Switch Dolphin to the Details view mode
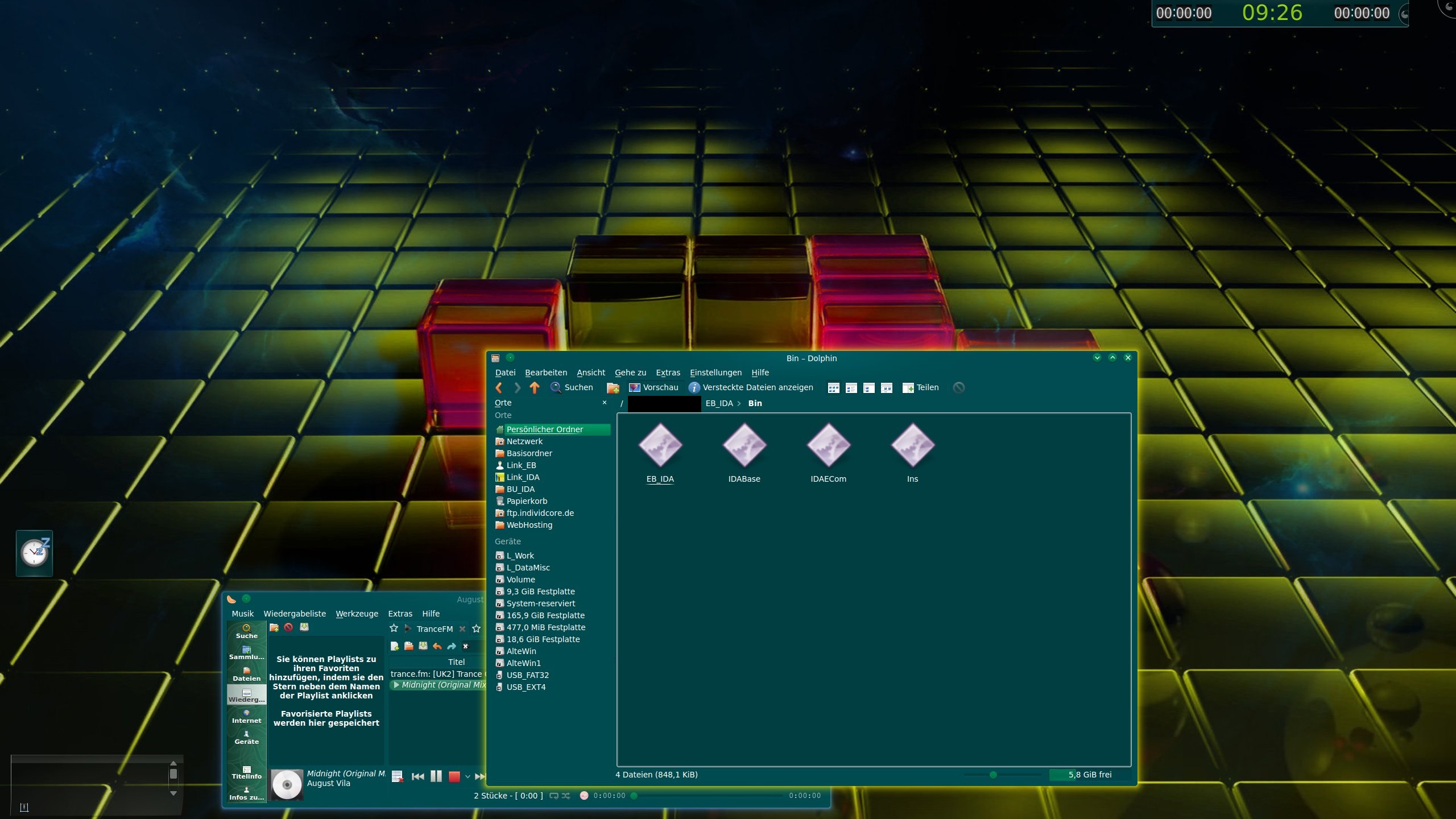 851,387
